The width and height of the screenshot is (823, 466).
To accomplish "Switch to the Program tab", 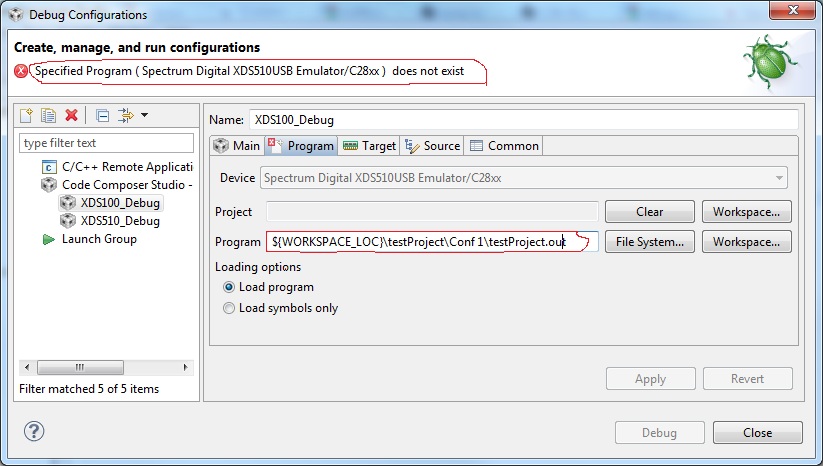I will point(301,145).
